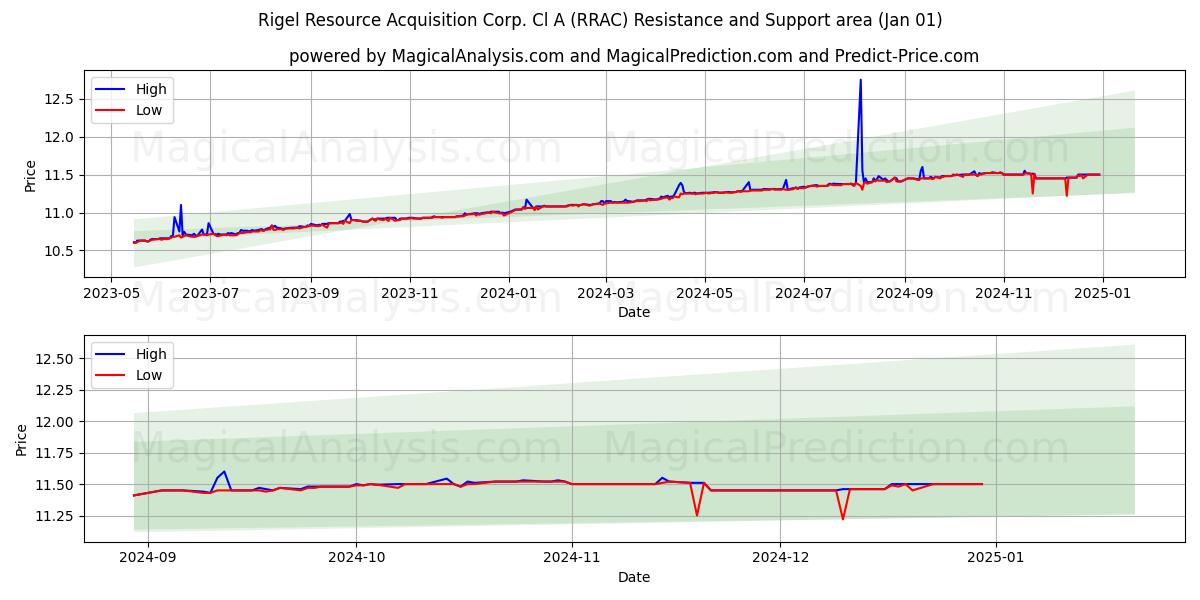Viewport: 1200px width, 600px height.
Task: Click the 2024-03 tick label
Action: (x=605, y=293)
